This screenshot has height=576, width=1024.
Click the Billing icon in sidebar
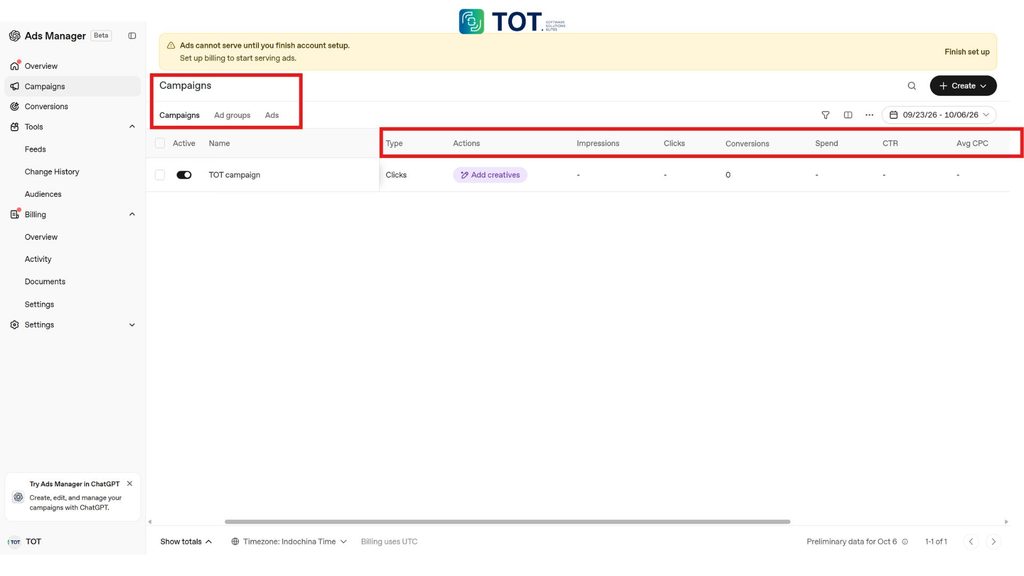click(14, 214)
